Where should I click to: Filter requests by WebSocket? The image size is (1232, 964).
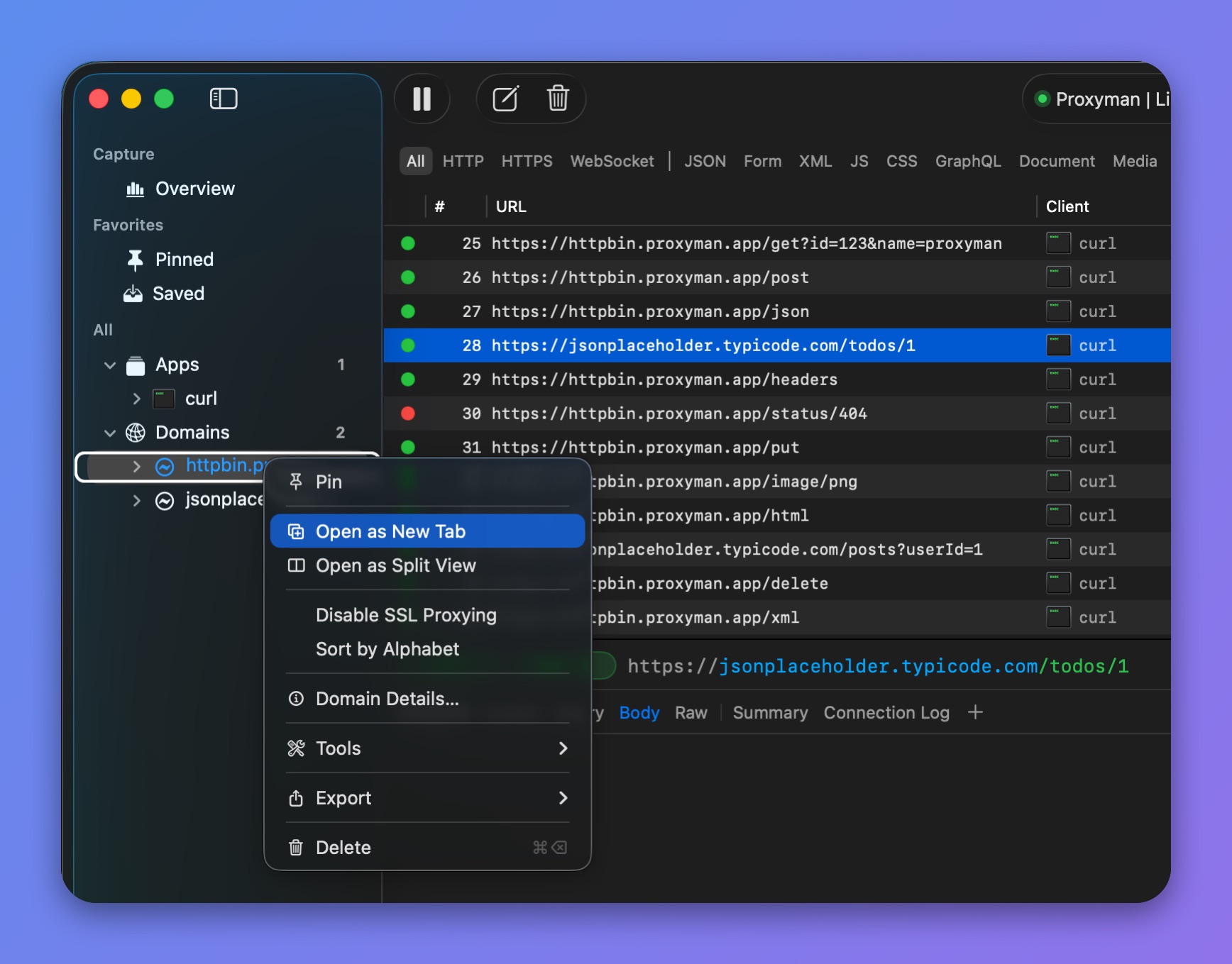click(612, 161)
